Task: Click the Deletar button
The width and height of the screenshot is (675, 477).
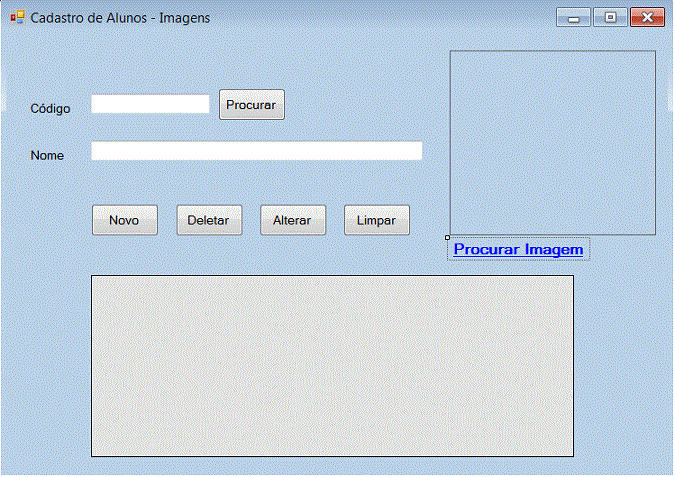Action: point(209,220)
